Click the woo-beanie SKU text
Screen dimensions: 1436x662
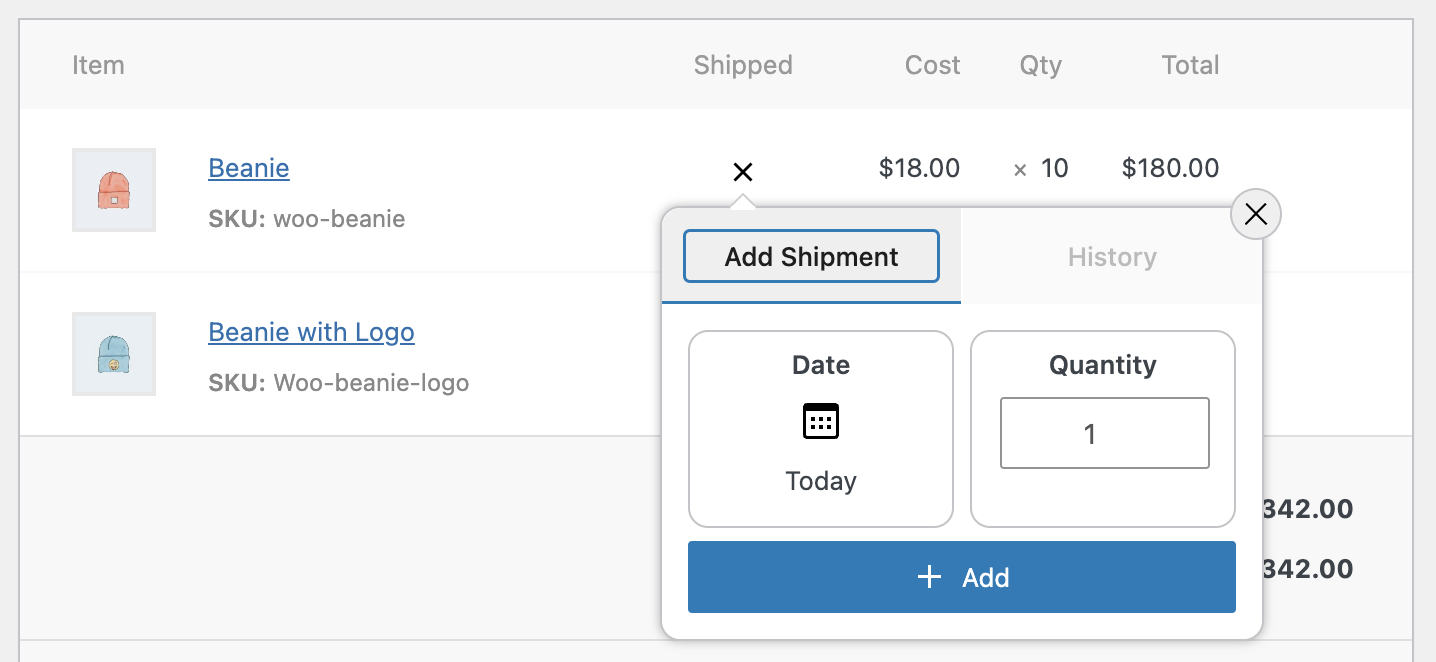(x=339, y=219)
